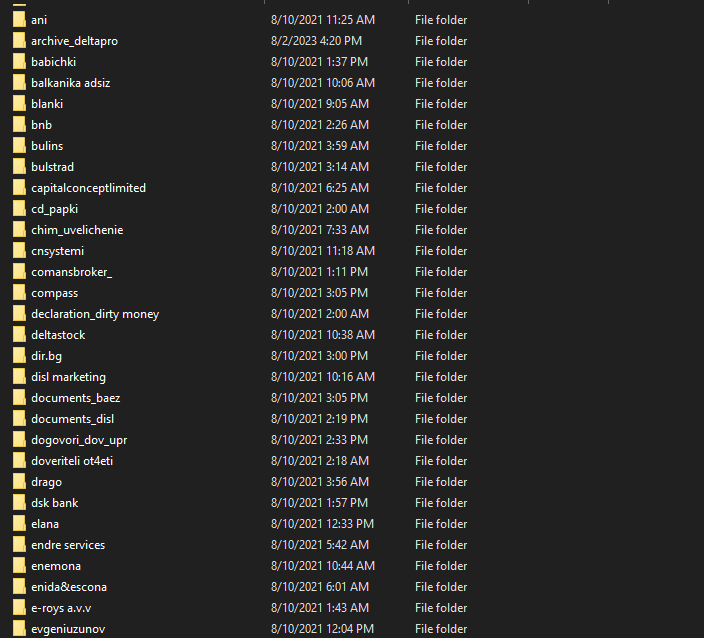
Task: Click the documents_disl folder icon
Action: coord(19,419)
